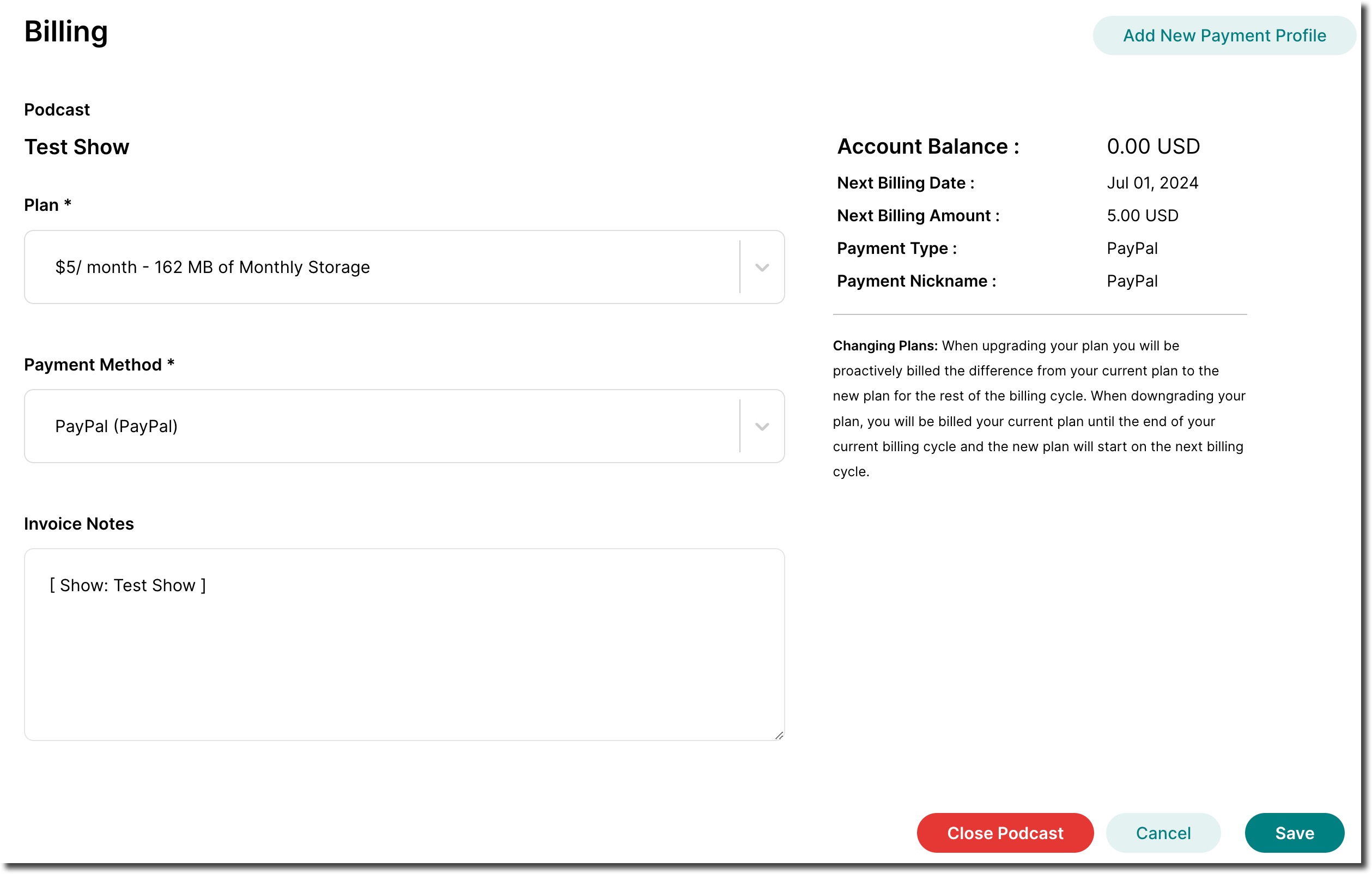Click the Account Balance : label
The width and height of the screenshot is (1372, 874).
(927, 147)
